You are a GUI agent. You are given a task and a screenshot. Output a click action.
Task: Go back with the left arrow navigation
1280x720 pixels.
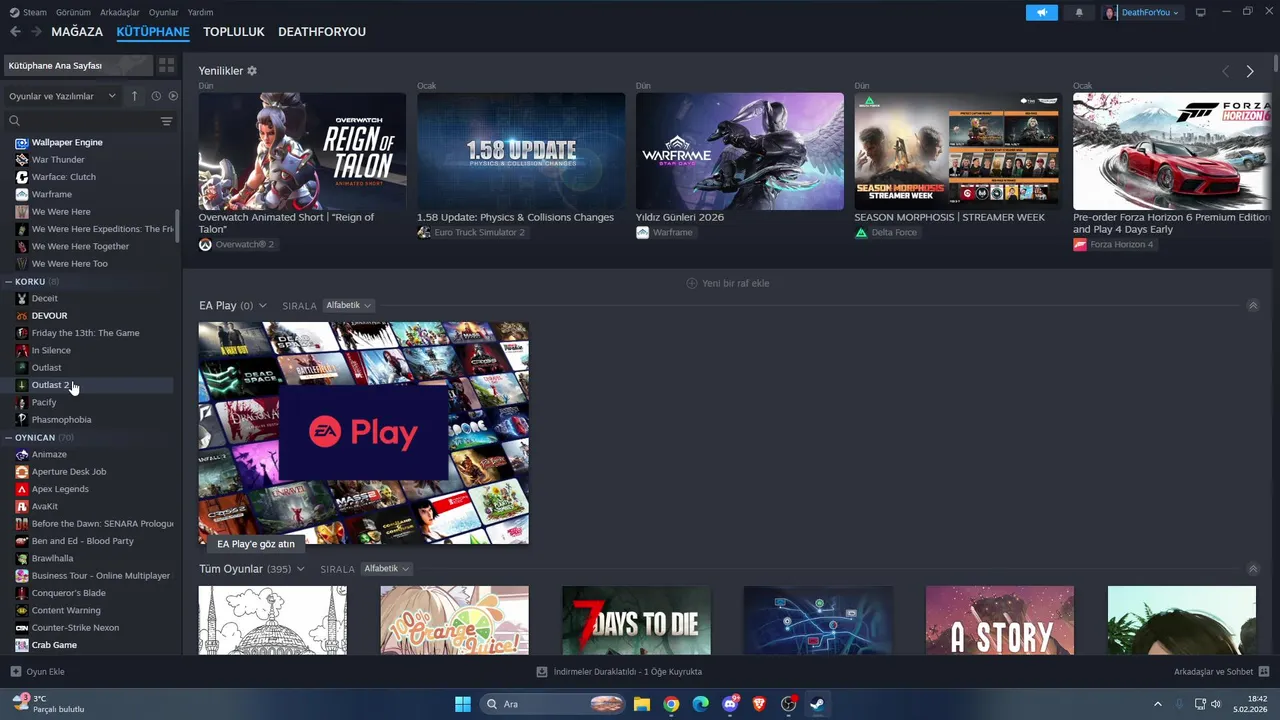(x=15, y=32)
